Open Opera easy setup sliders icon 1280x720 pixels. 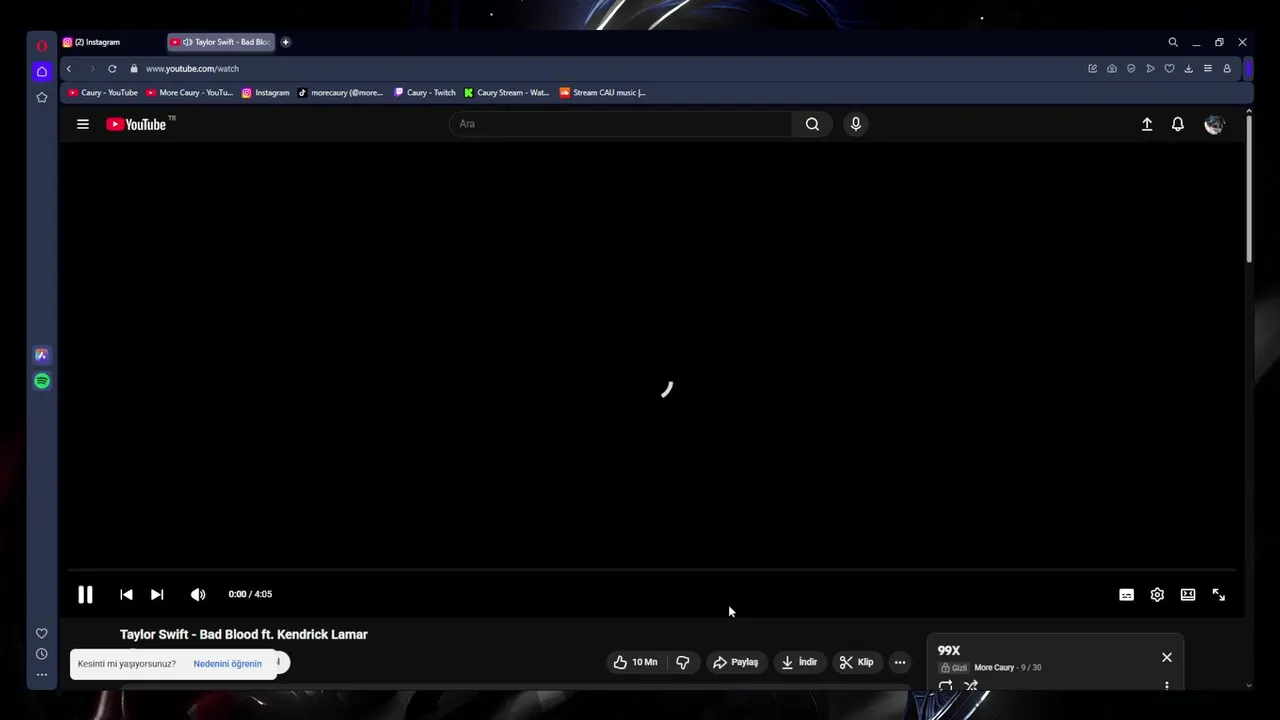coord(1207,69)
